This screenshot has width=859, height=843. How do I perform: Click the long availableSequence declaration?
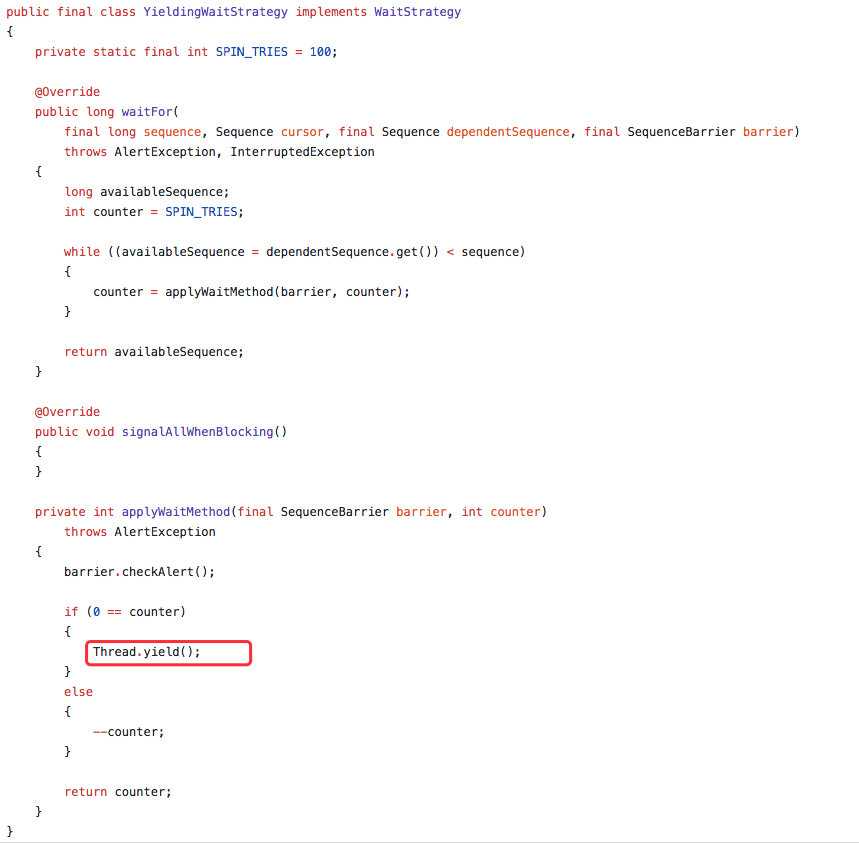147,192
